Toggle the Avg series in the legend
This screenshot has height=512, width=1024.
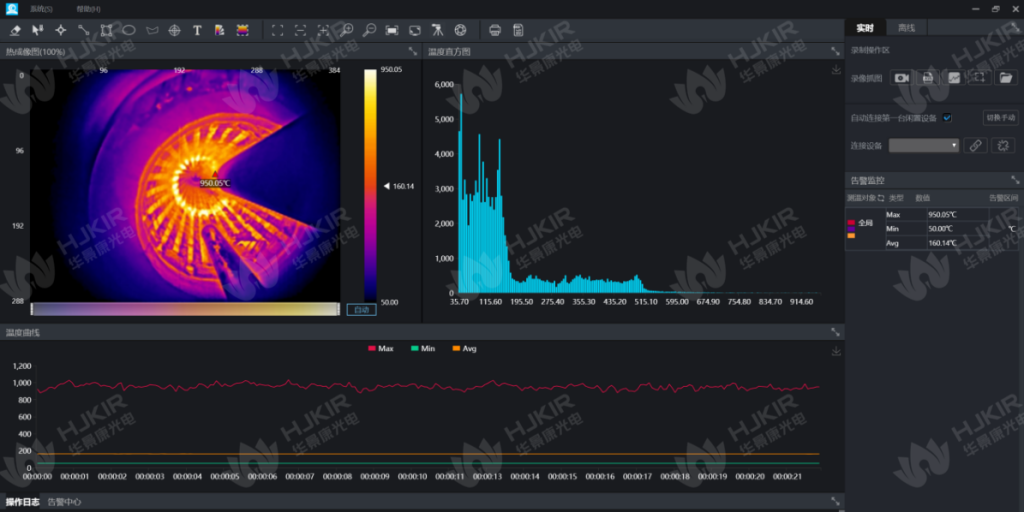(464, 348)
